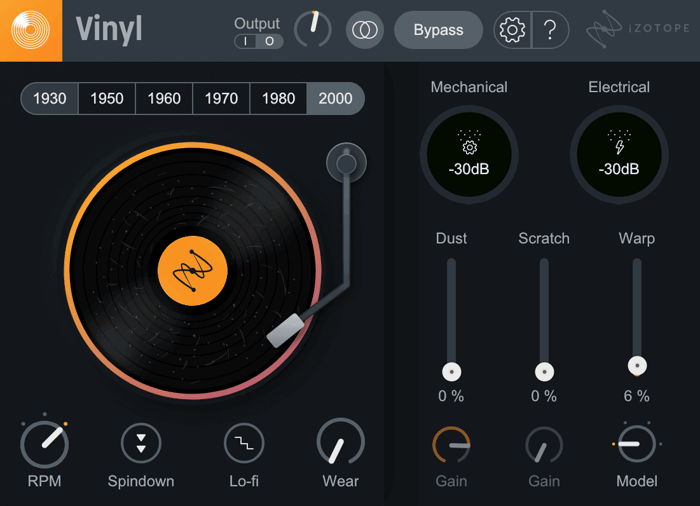This screenshot has width=700, height=506.
Task: Click the Electrical heading label
Action: pyautogui.click(x=619, y=87)
